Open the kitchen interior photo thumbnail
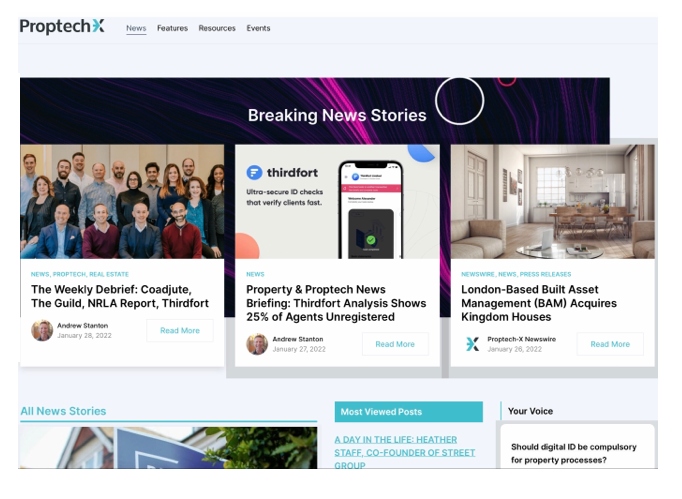The image size is (682, 499). click(552, 202)
